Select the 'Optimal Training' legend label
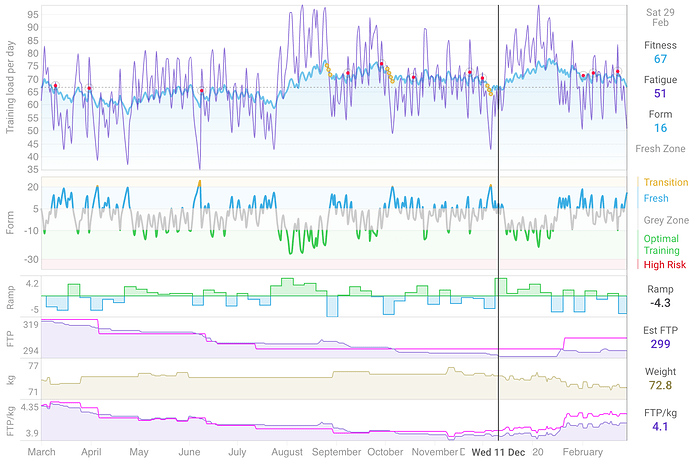Viewport: 690px width, 465px height. point(661,245)
